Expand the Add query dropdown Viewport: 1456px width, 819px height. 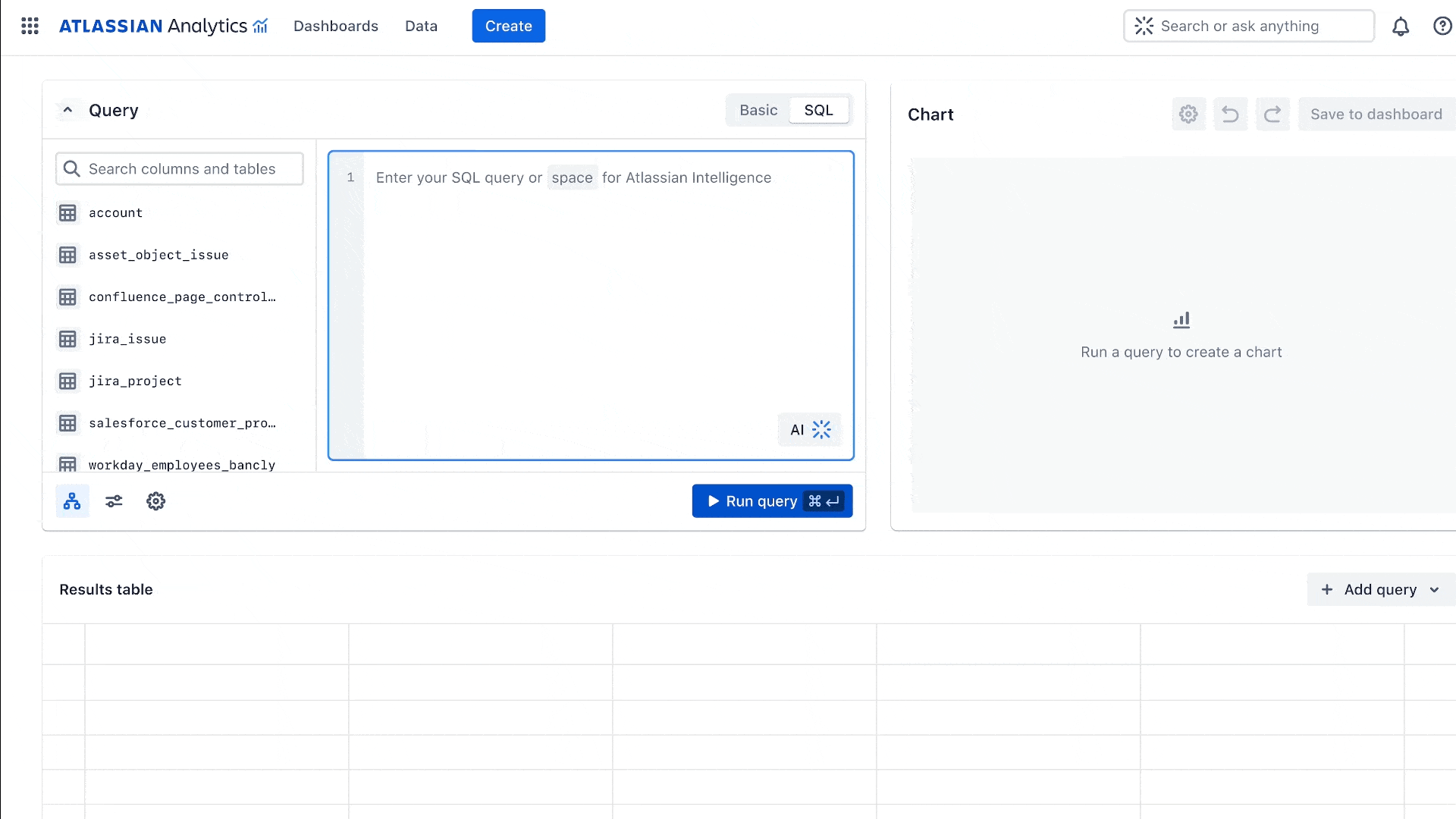[1436, 589]
